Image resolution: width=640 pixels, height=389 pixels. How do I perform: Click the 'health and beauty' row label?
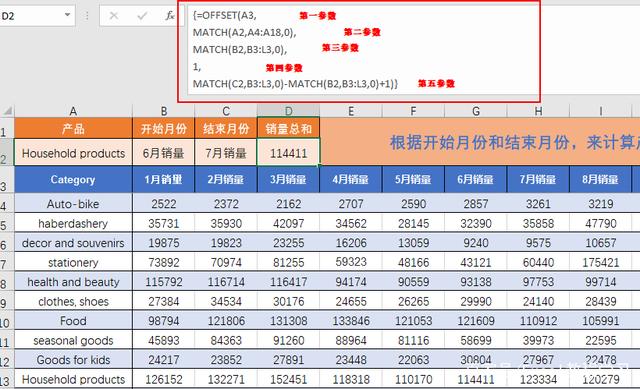click(x=73, y=282)
